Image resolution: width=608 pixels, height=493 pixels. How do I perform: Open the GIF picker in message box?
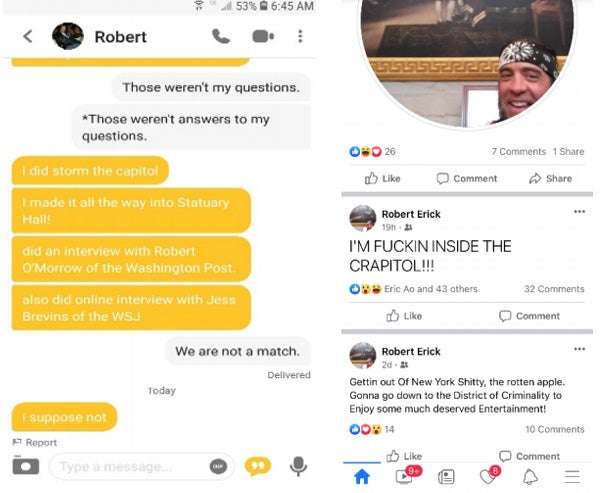click(x=218, y=466)
